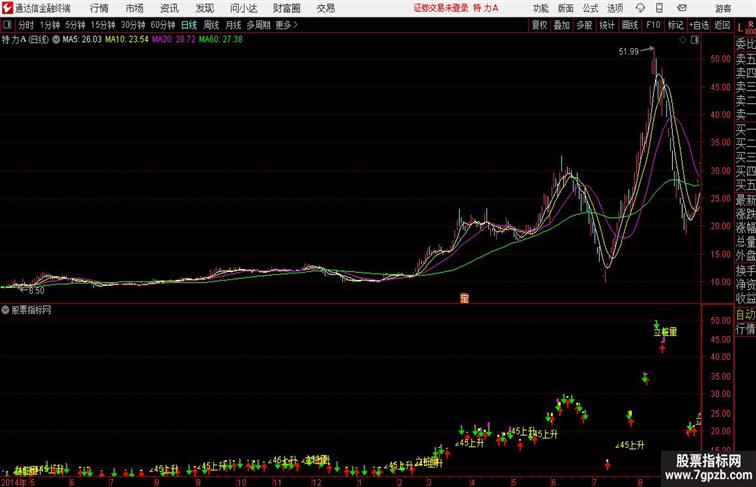756x487 pixels.
Task: Open the 选项 menu
Action: (x=615, y=8)
